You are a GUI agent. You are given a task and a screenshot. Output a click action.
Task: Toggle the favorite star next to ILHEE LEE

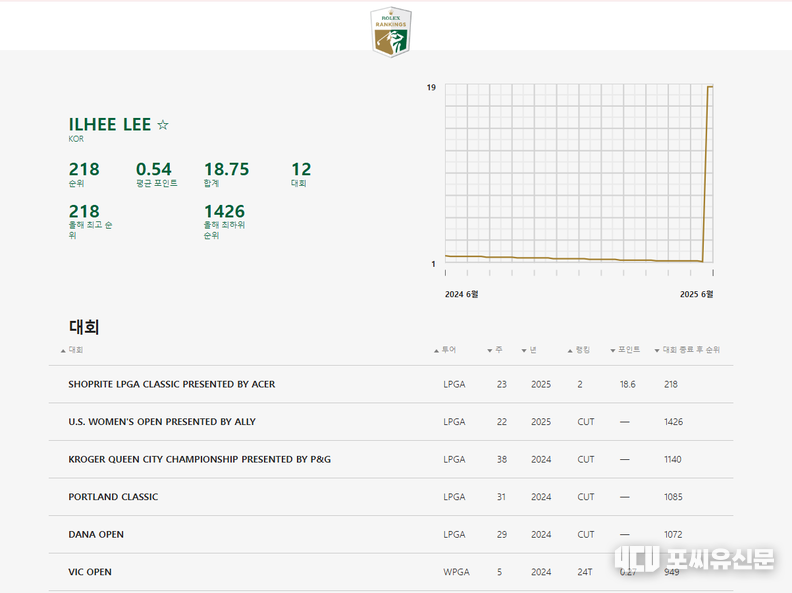tap(163, 125)
